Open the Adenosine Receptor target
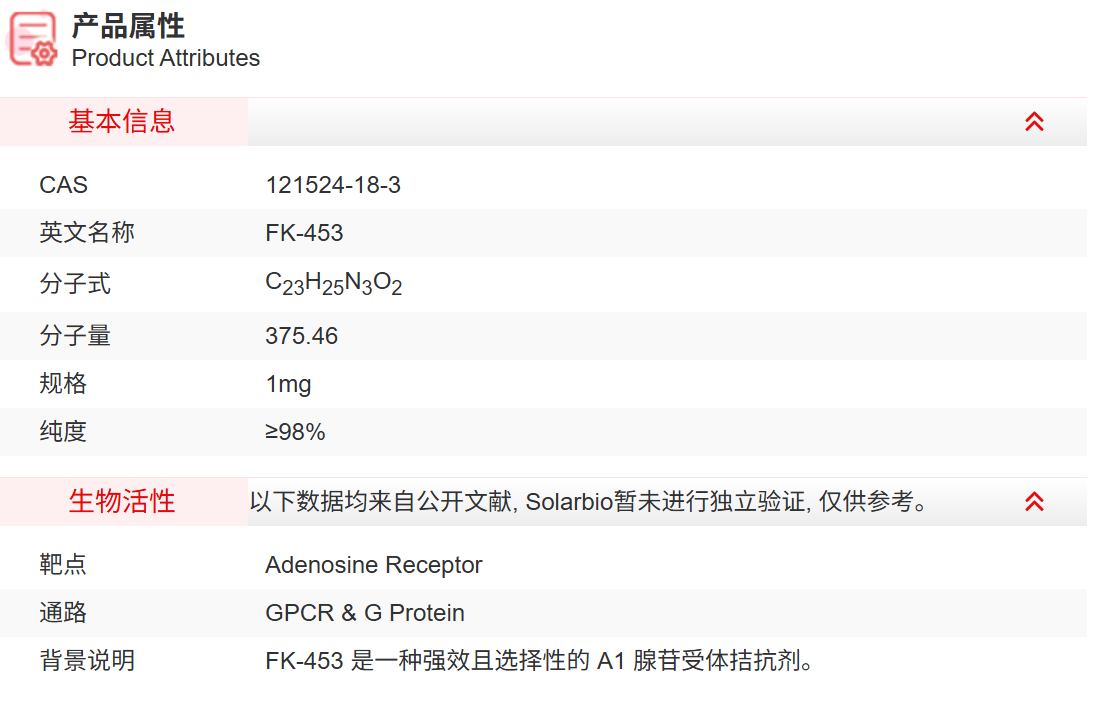Viewport: 1111px width, 702px height. 373,565
